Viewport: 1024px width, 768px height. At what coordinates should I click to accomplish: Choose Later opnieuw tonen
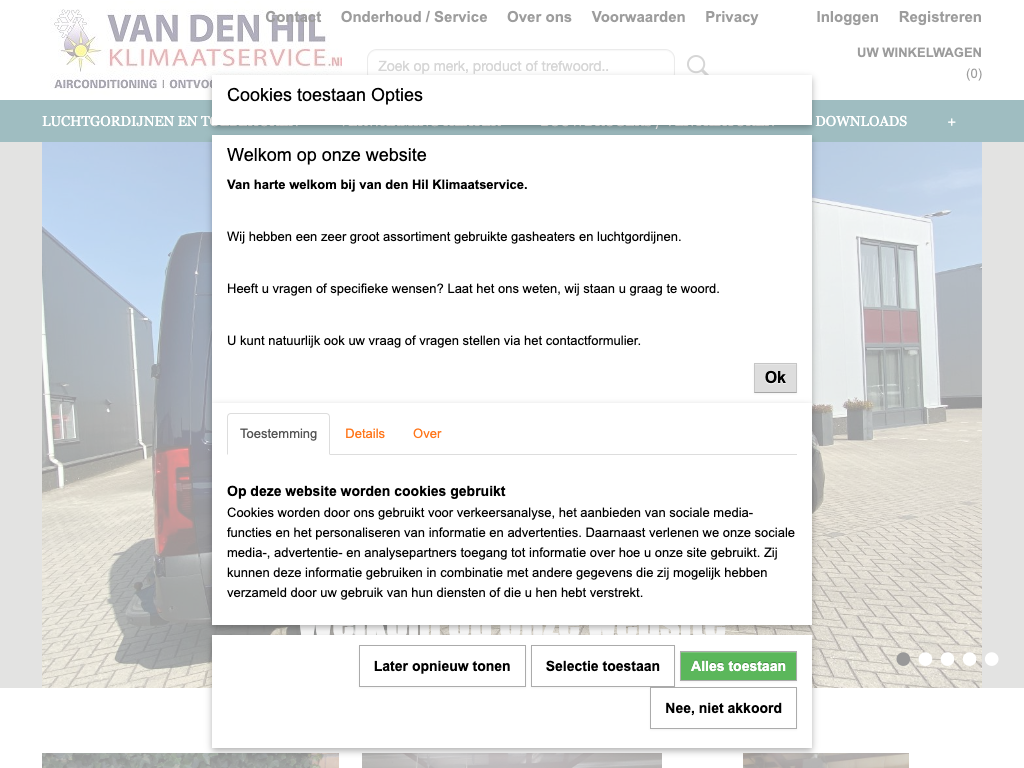(x=442, y=666)
